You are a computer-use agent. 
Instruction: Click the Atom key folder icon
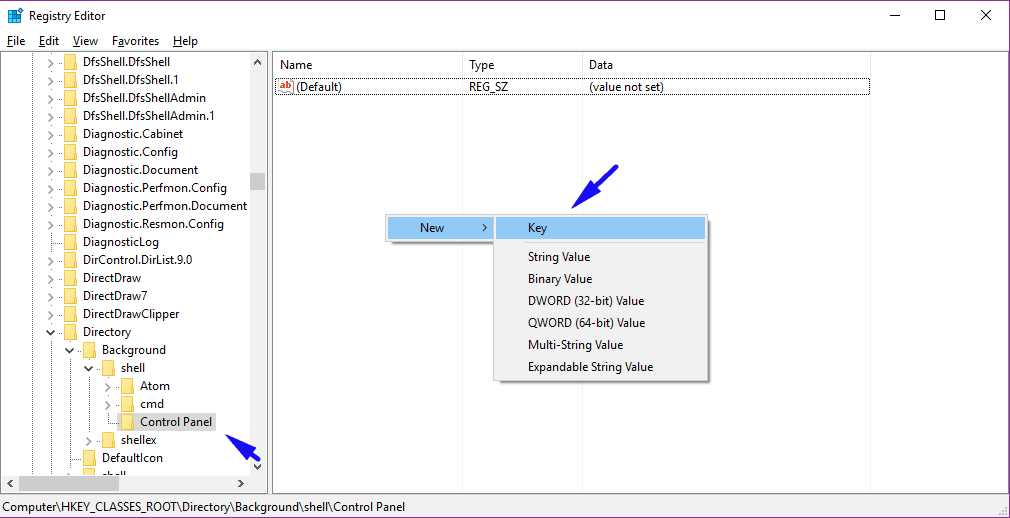pyautogui.click(x=127, y=386)
